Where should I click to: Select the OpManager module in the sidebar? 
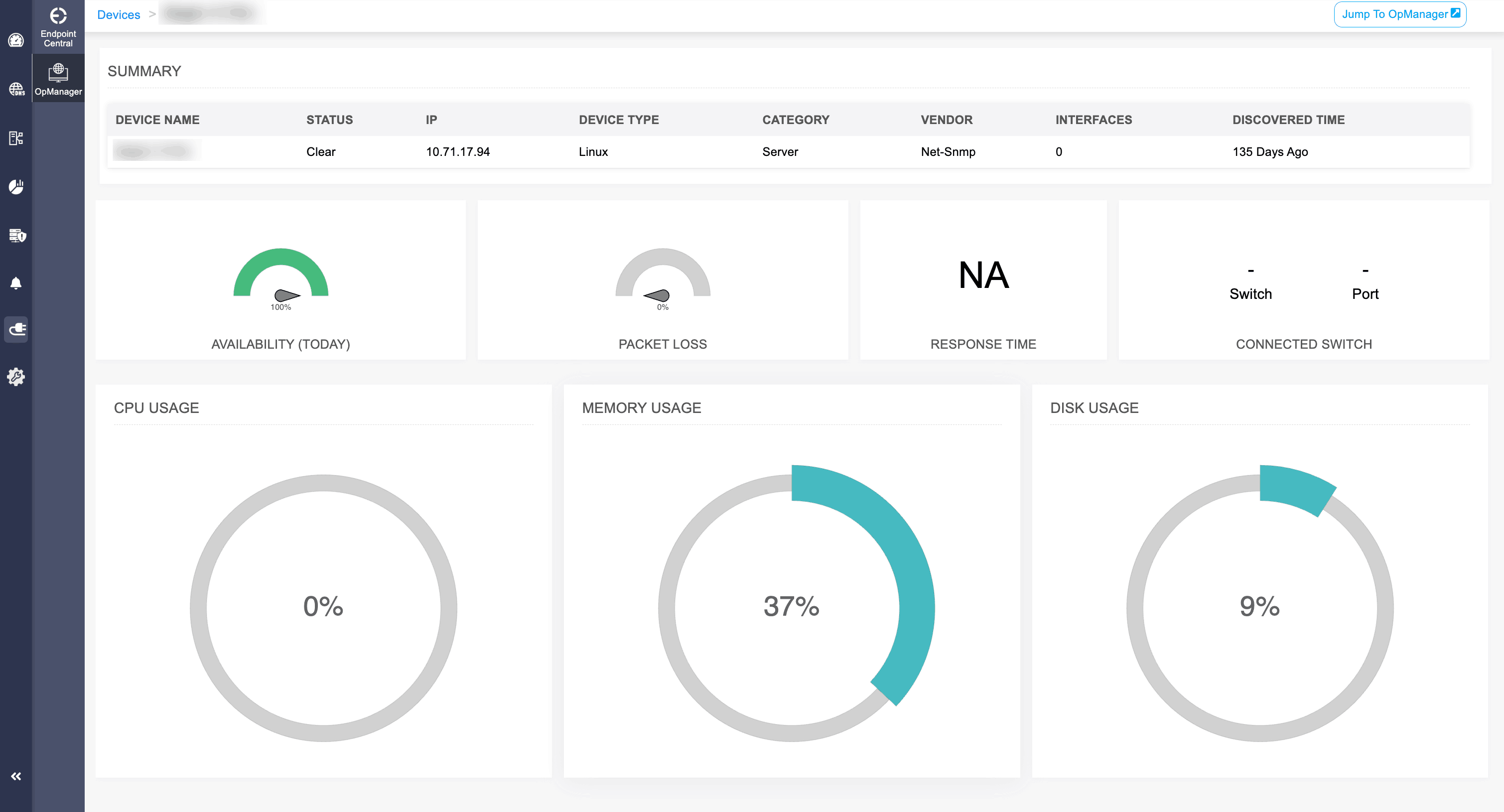[x=58, y=78]
